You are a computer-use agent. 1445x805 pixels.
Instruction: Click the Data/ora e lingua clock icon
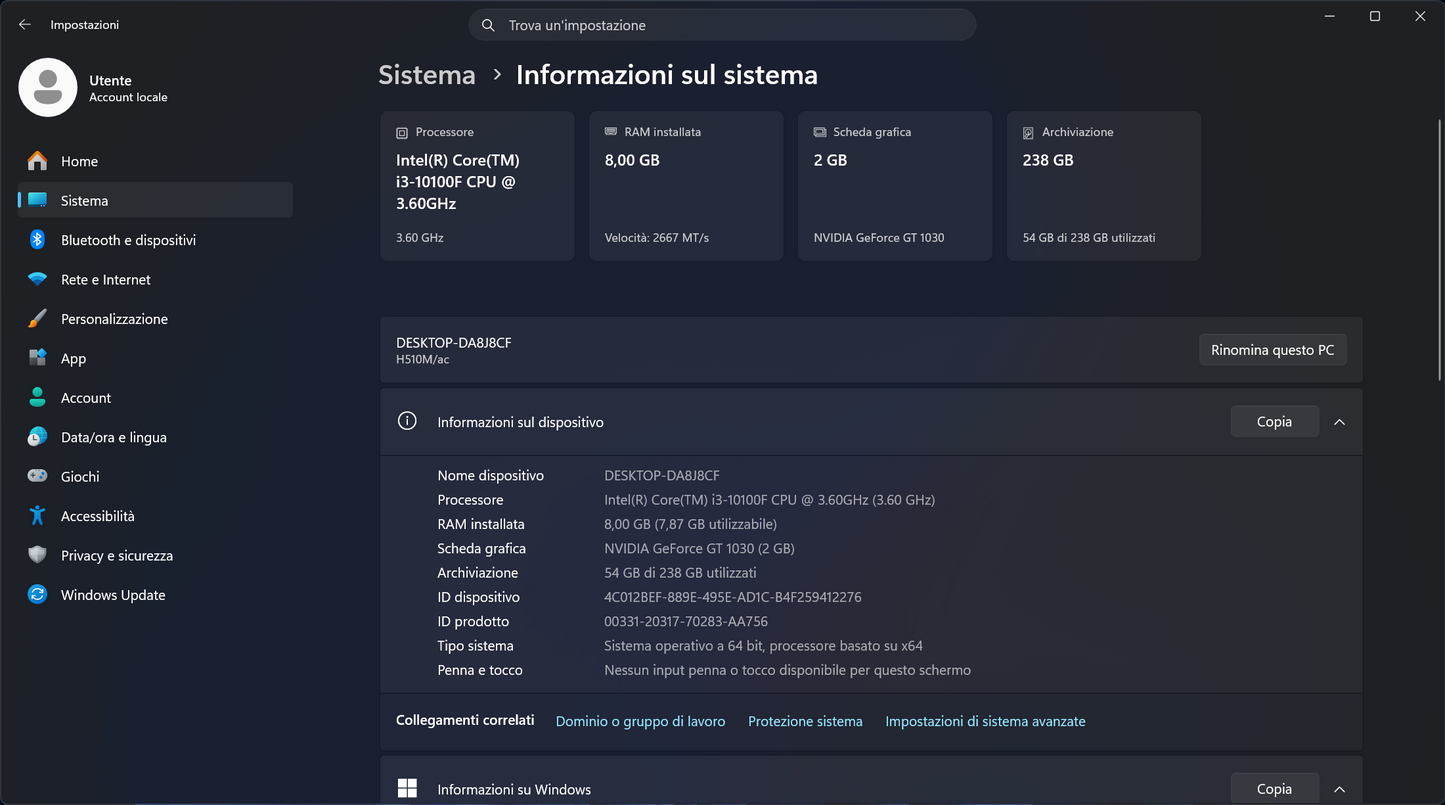coord(37,437)
